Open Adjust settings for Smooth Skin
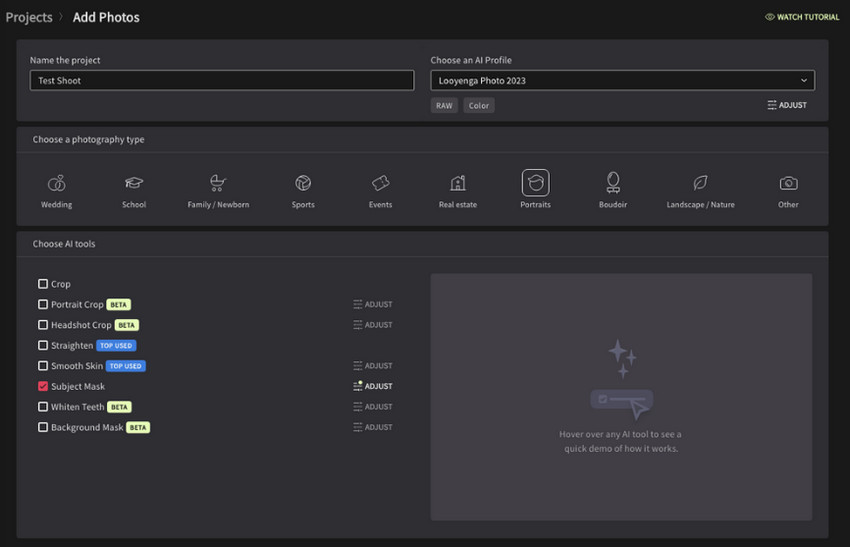The image size is (850, 547). click(x=373, y=366)
